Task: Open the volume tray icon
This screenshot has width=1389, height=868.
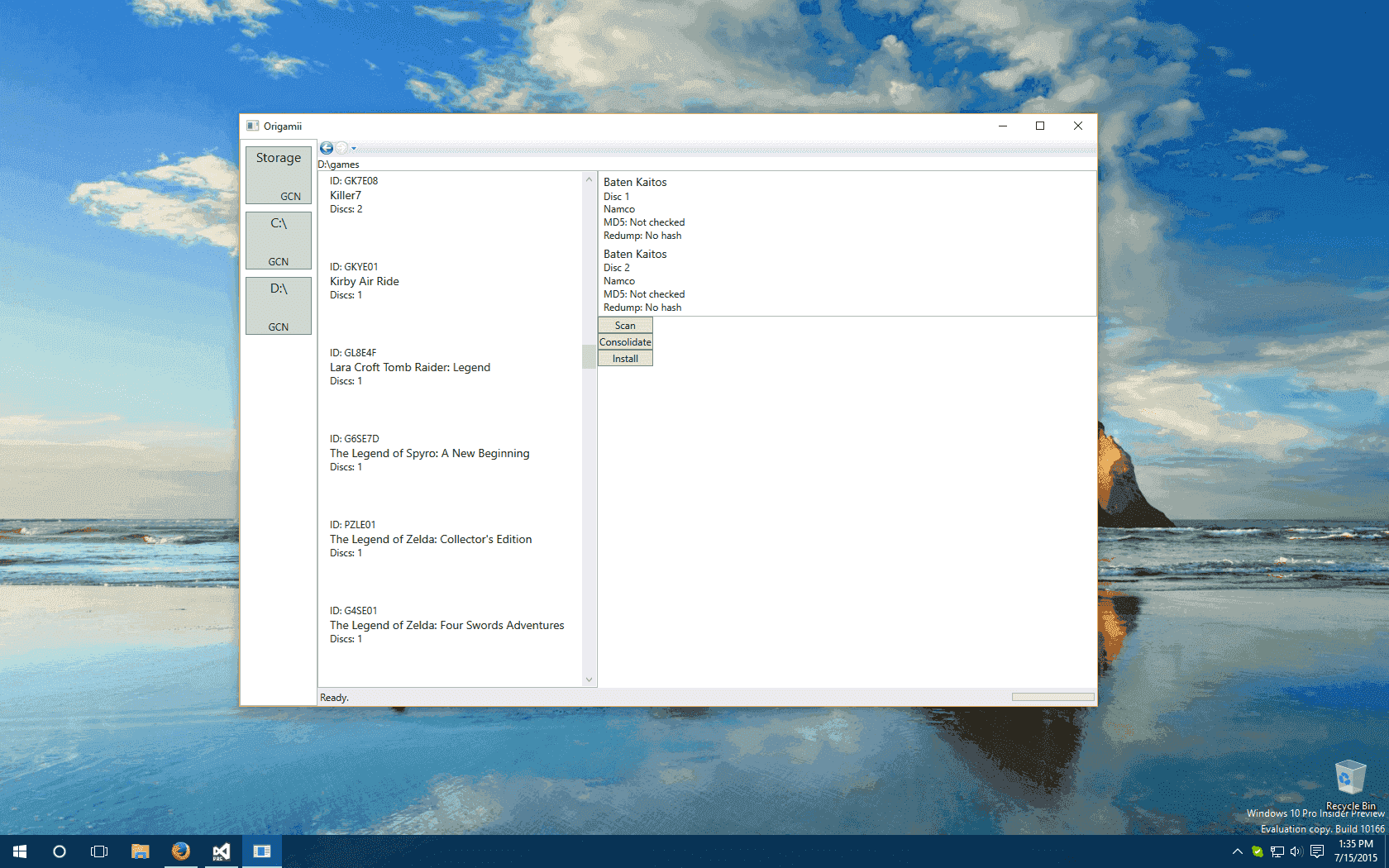Action: [1296, 851]
